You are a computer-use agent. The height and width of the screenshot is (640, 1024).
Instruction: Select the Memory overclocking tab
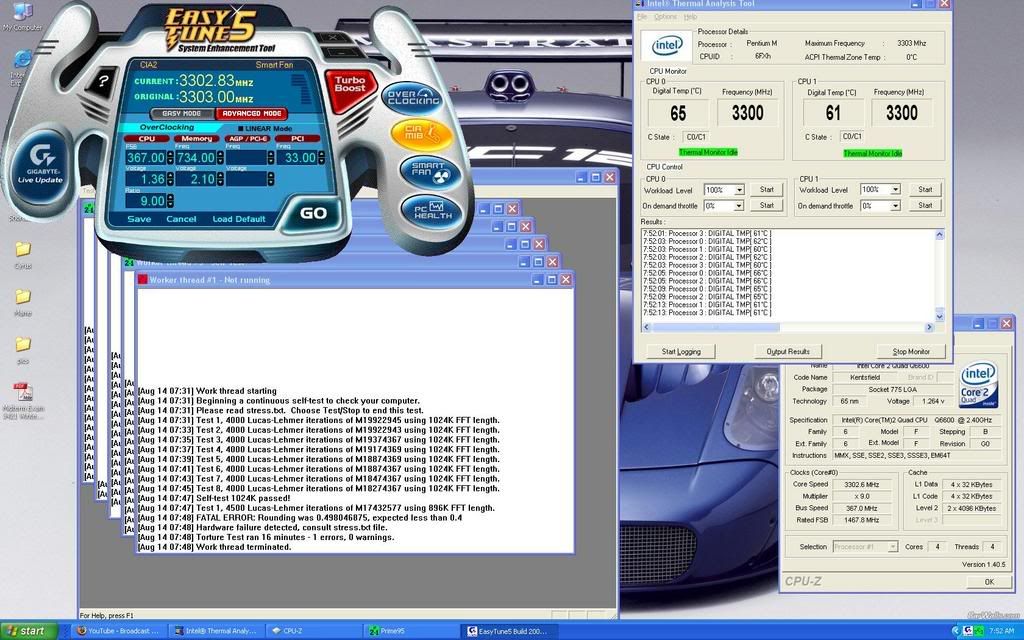[197, 138]
